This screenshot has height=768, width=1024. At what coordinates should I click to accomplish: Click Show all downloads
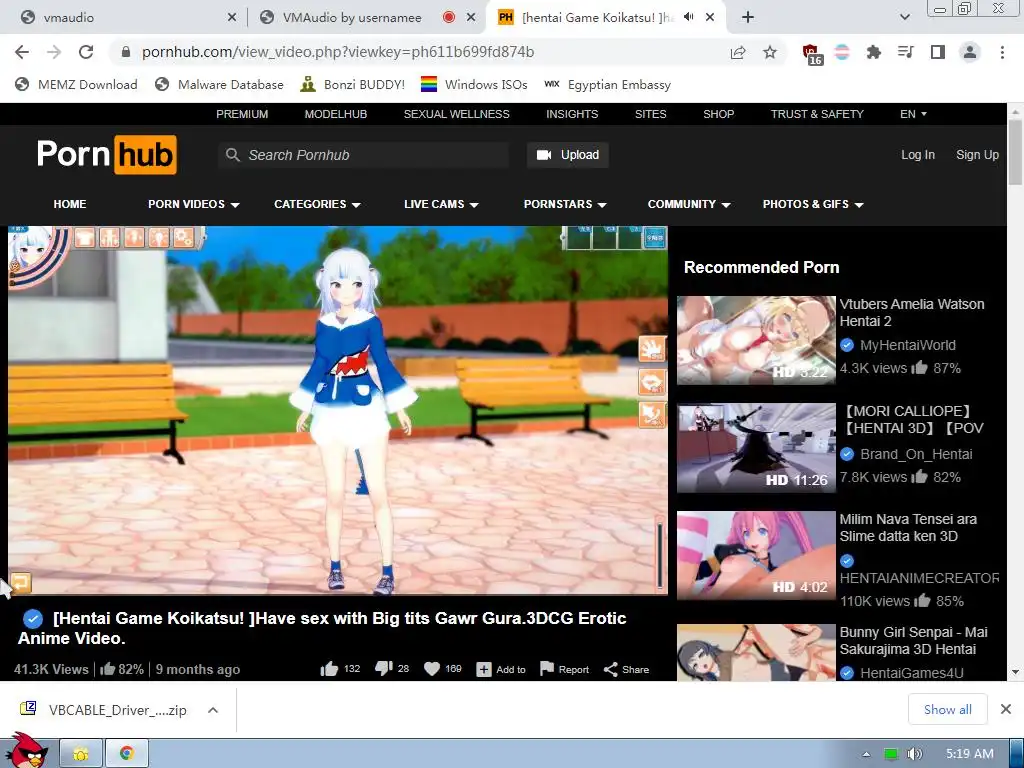pyautogui.click(x=948, y=709)
